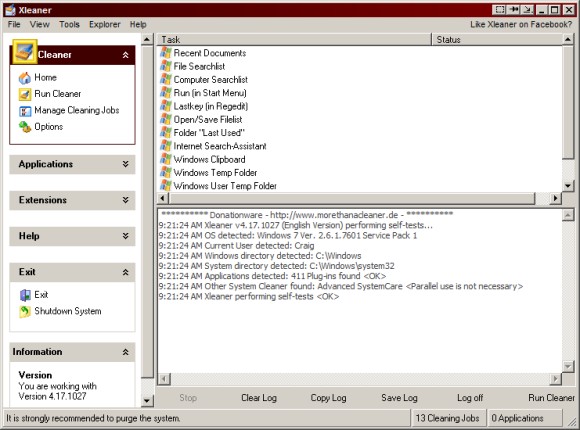580x430 pixels.
Task: Click the File Searchlist task icon
Action: click(x=165, y=66)
